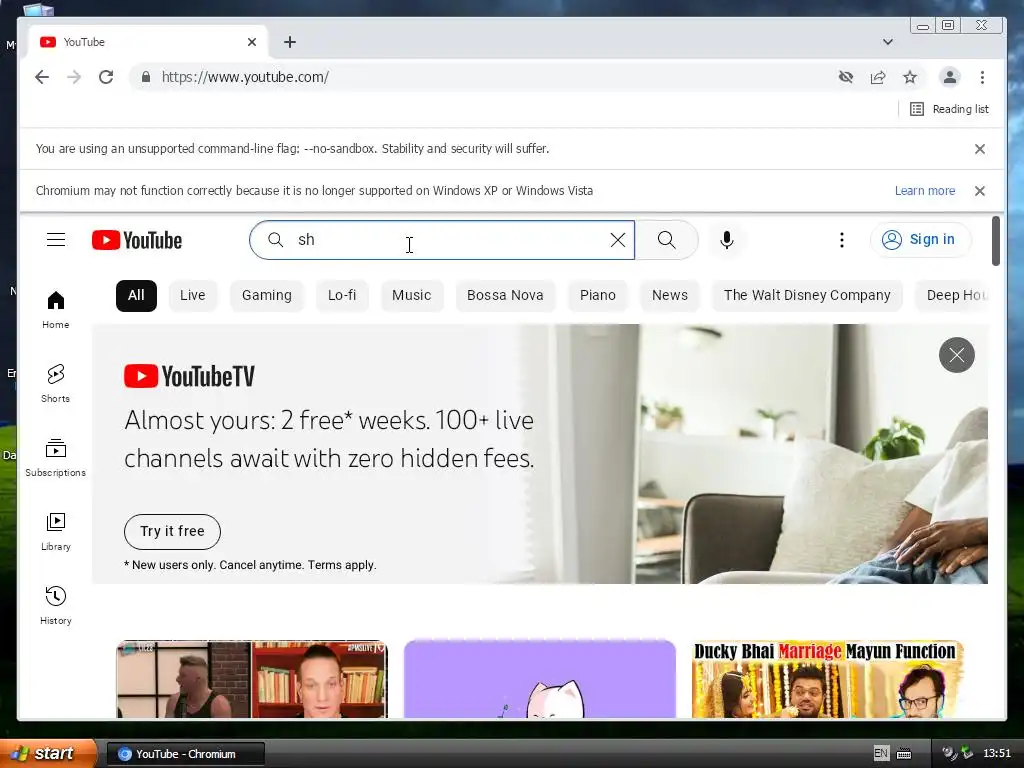This screenshot has width=1024, height=768.
Task: Open the two men livestream thumbnail
Action: coord(252,679)
